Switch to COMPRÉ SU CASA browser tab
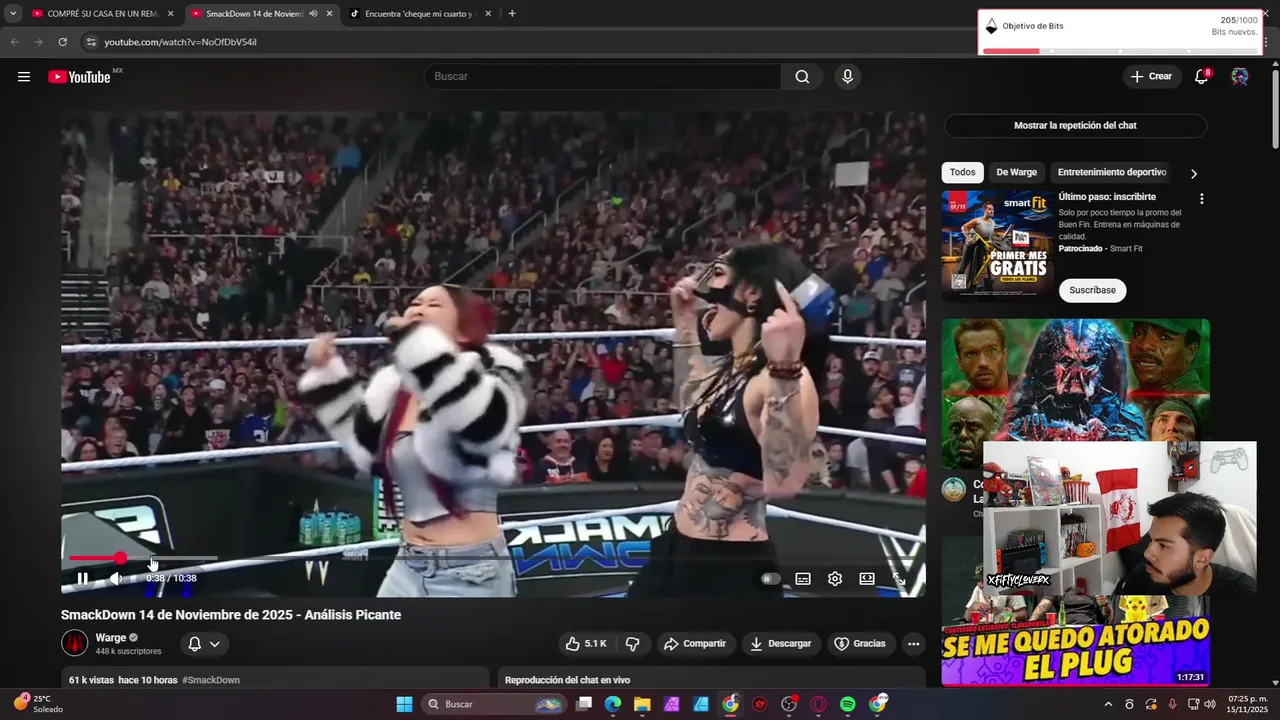The height and width of the screenshot is (720, 1280). pos(100,14)
